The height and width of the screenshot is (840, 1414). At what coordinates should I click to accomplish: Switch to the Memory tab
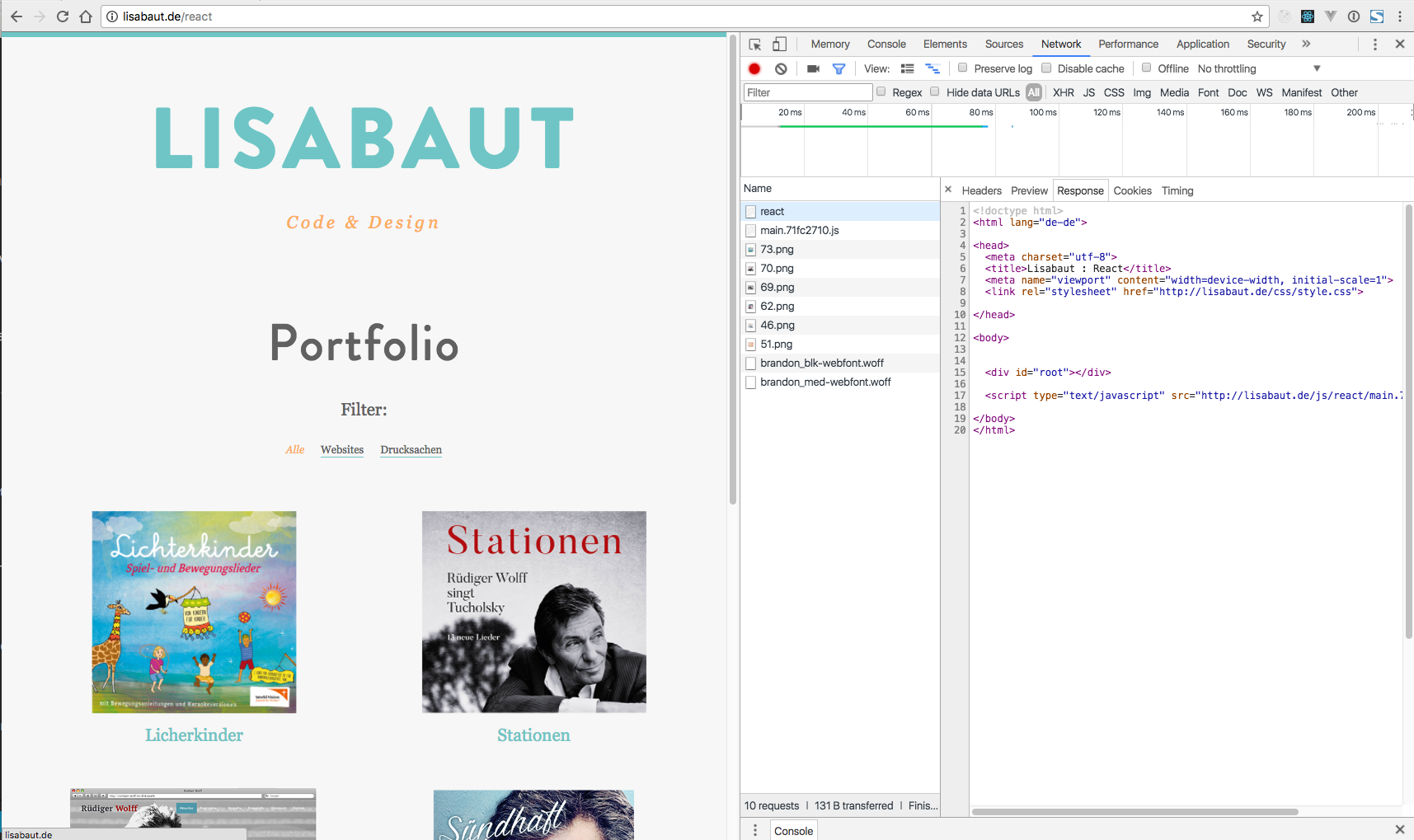(x=830, y=45)
